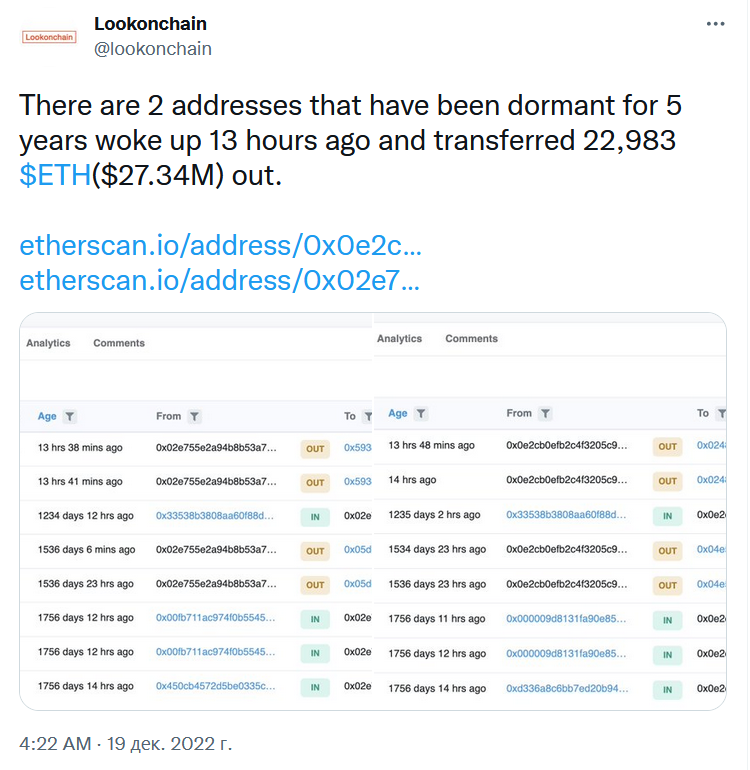Open sender address 0x450cb4572d5be0335c in left table

click(x=216, y=686)
